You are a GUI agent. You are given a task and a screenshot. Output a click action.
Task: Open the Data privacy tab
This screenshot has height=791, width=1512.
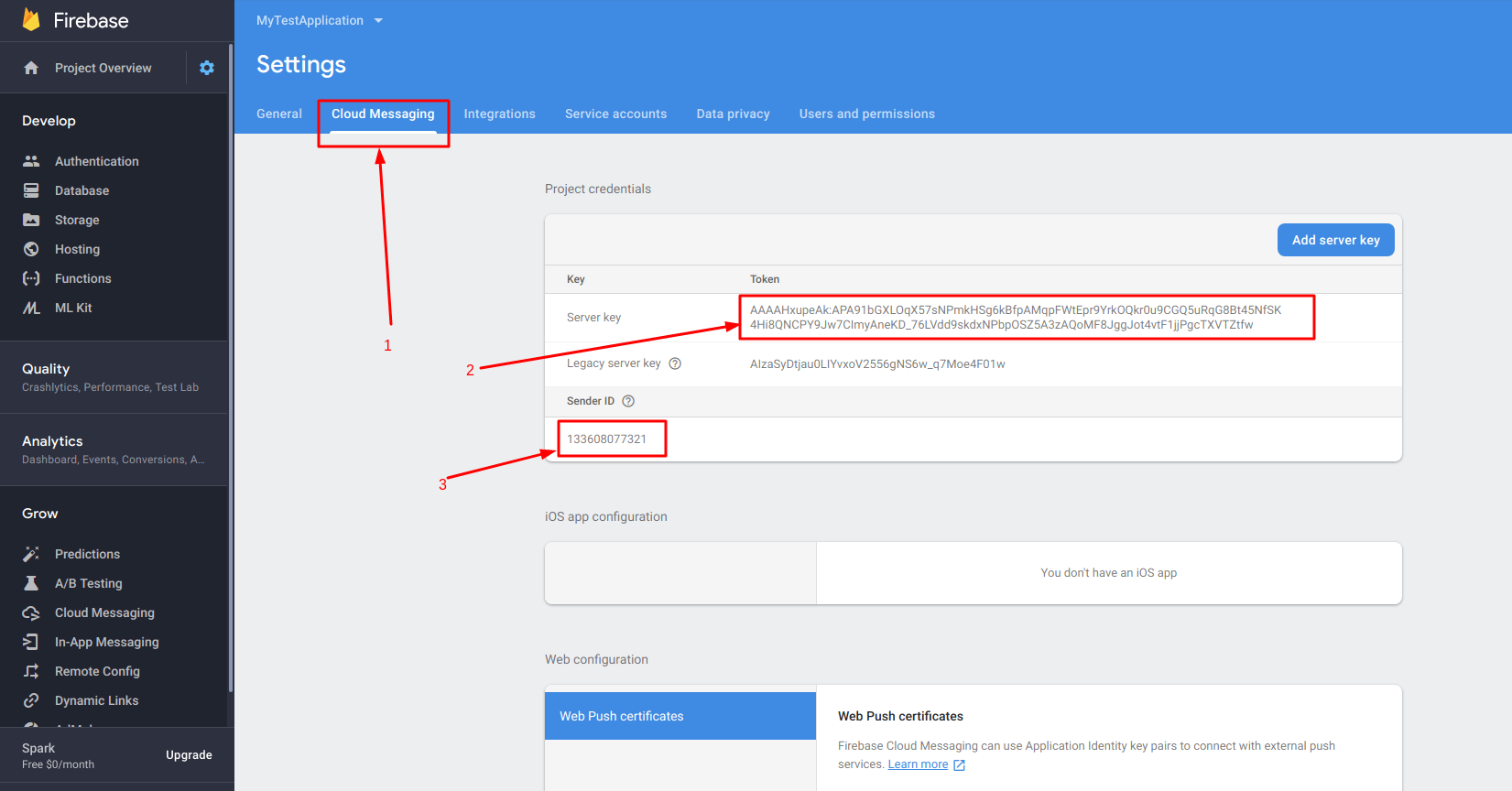coord(733,114)
